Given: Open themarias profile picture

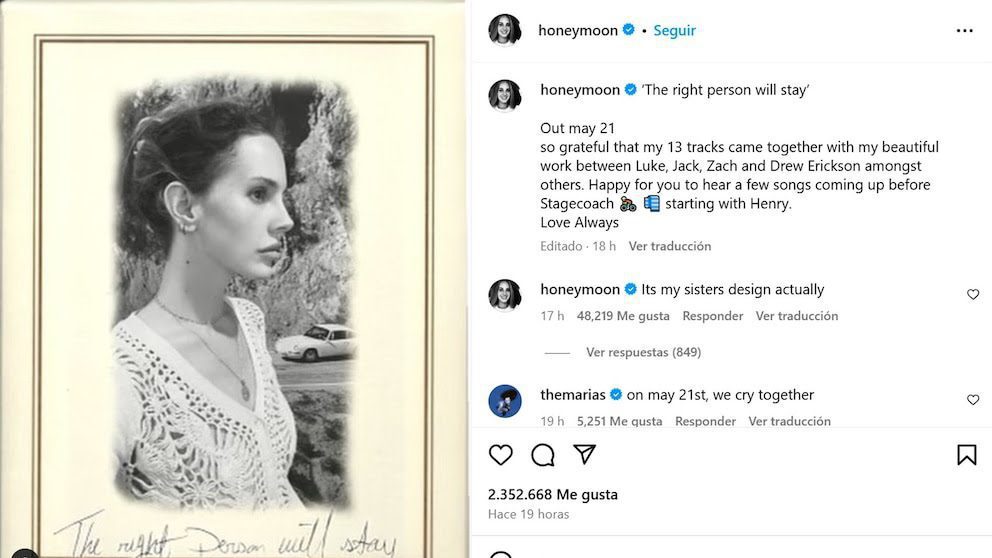Looking at the screenshot, I should (x=505, y=401).
